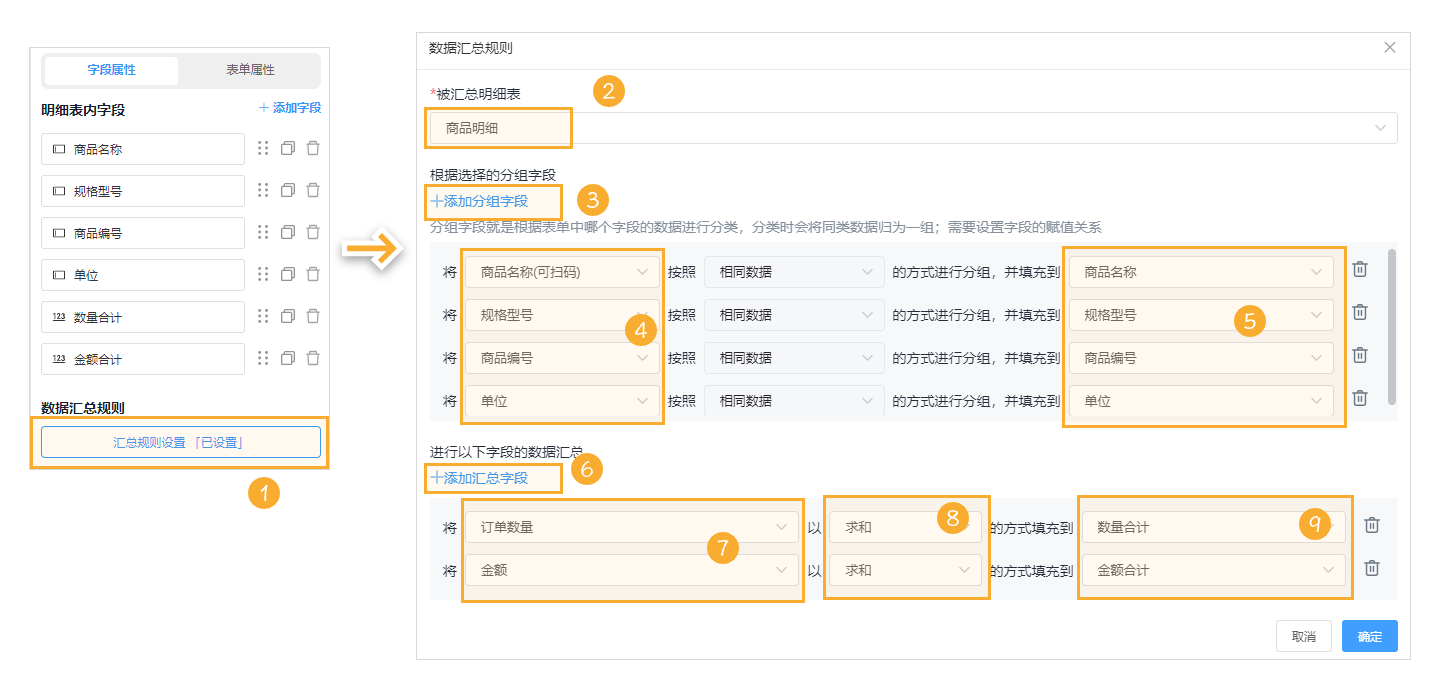Image resolution: width=1445 pixels, height=690 pixels.
Task: Click the delete icon for 商品名称 field
Action: tap(313, 148)
